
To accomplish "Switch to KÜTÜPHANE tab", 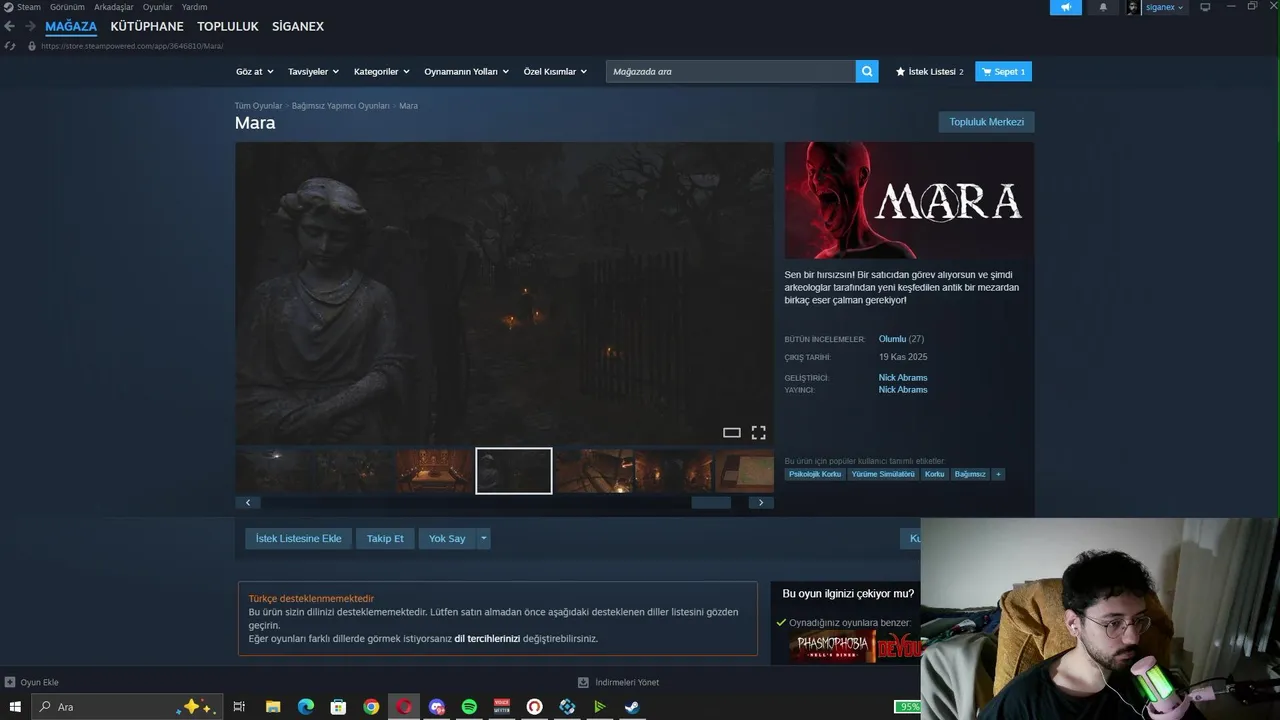I will coord(147,26).
